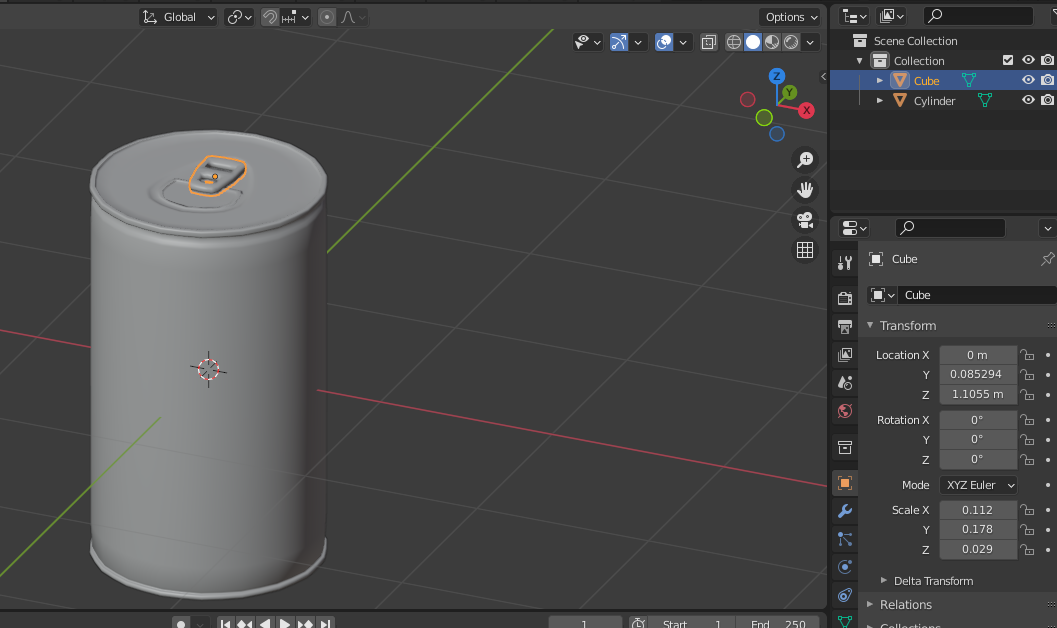Open the Physics properties tab
The width and height of the screenshot is (1057, 628).
pyautogui.click(x=845, y=567)
